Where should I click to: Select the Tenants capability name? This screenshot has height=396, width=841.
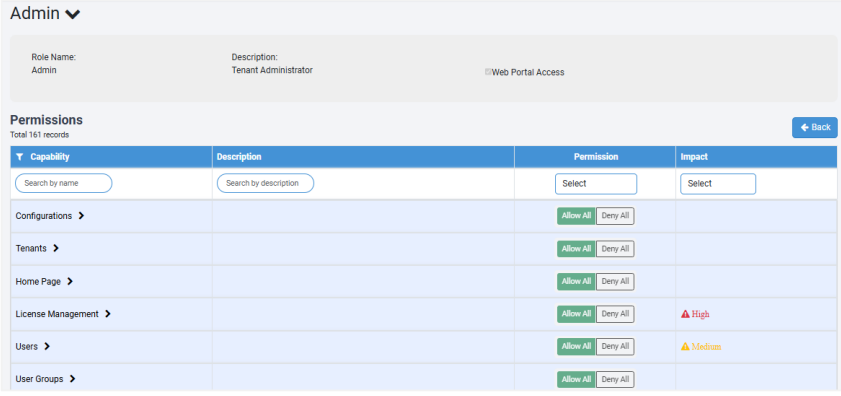pos(31,248)
